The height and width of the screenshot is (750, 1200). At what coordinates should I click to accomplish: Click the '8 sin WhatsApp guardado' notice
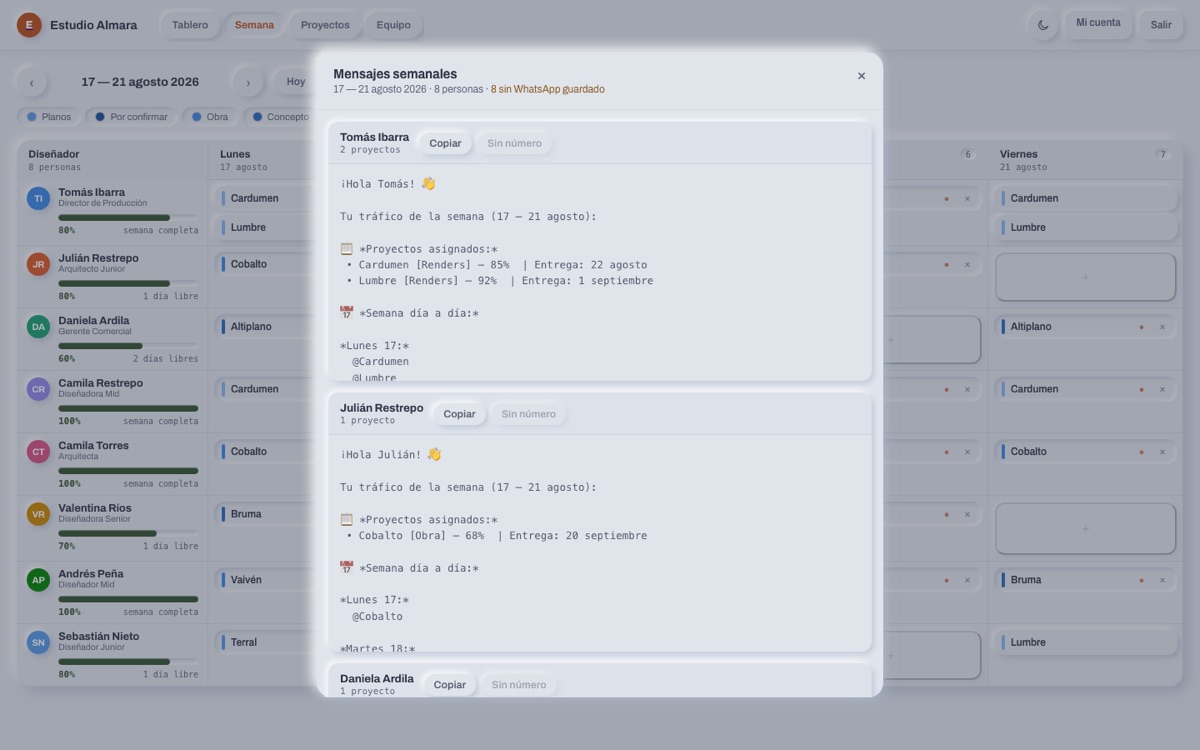point(547,89)
